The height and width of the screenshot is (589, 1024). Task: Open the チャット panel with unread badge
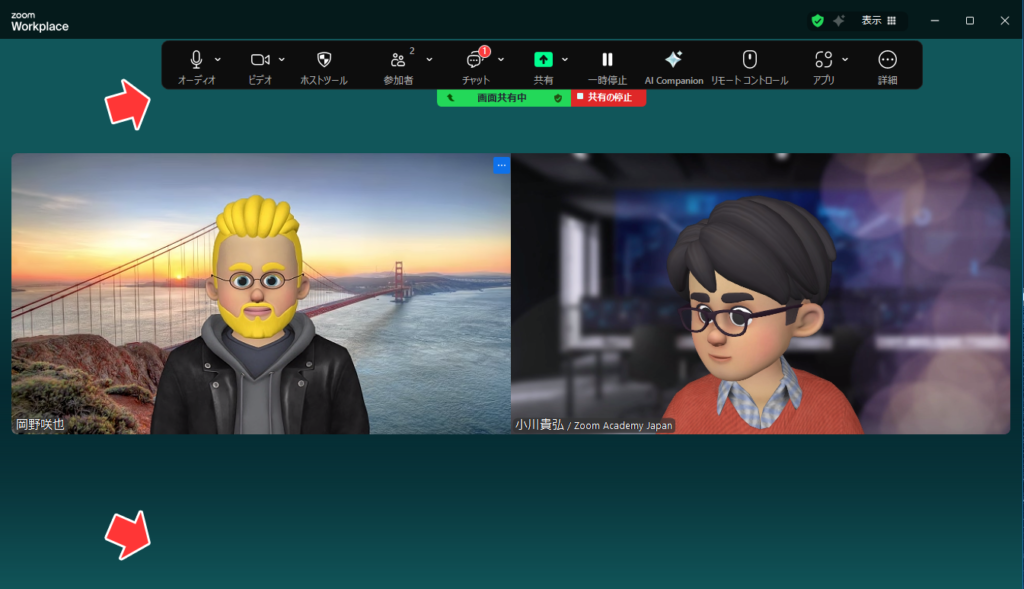pyautogui.click(x=476, y=60)
